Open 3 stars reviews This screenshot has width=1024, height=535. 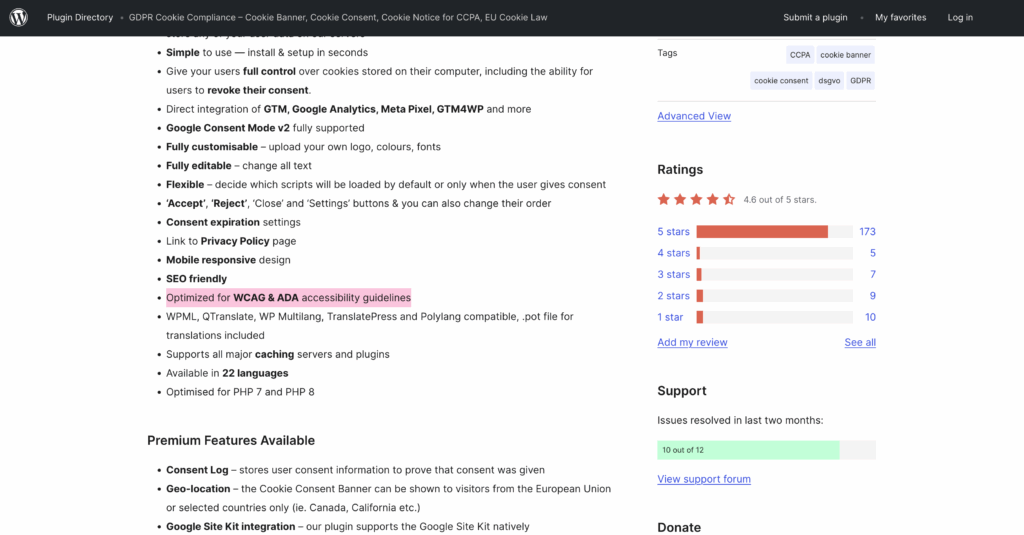point(673,274)
